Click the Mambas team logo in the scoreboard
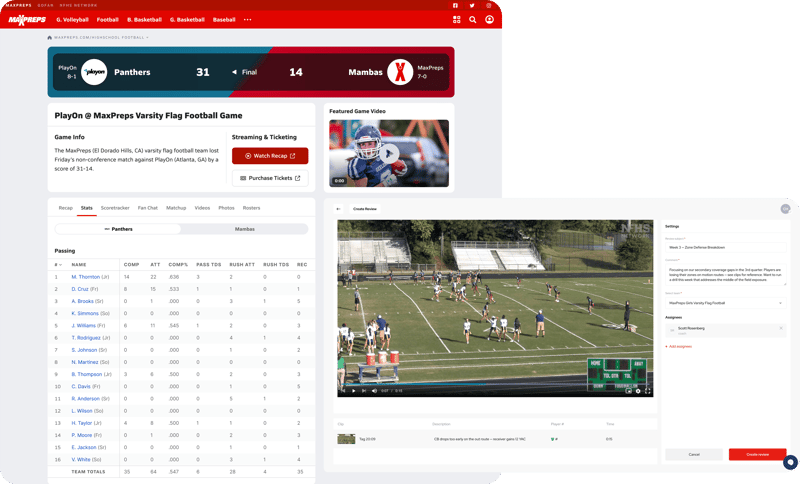 pyautogui.click(x=400, y=72)
